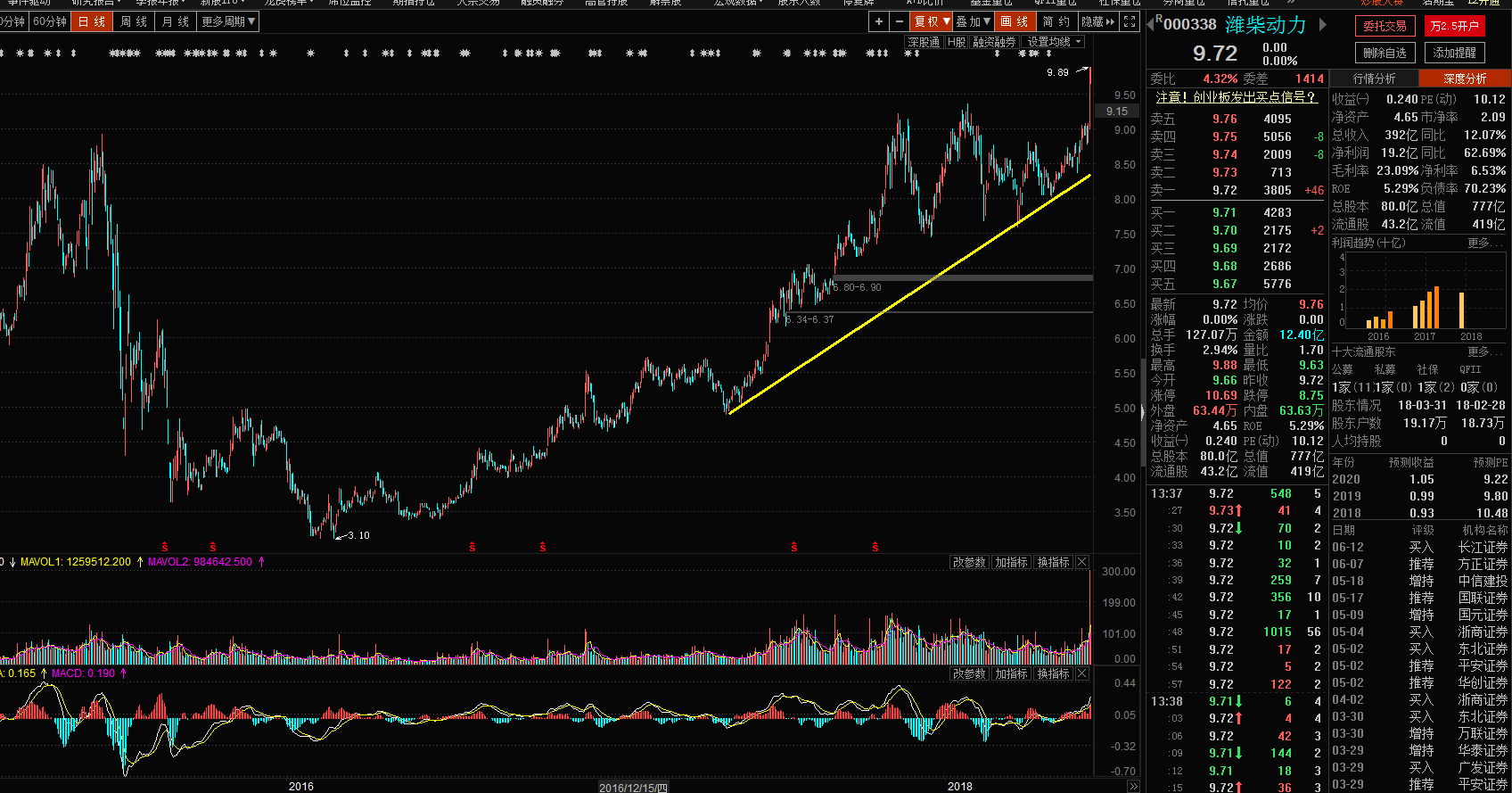The image size is (1512, 793).
Task: Open the 更多周期 dropdown
Action: click(228, 21)
